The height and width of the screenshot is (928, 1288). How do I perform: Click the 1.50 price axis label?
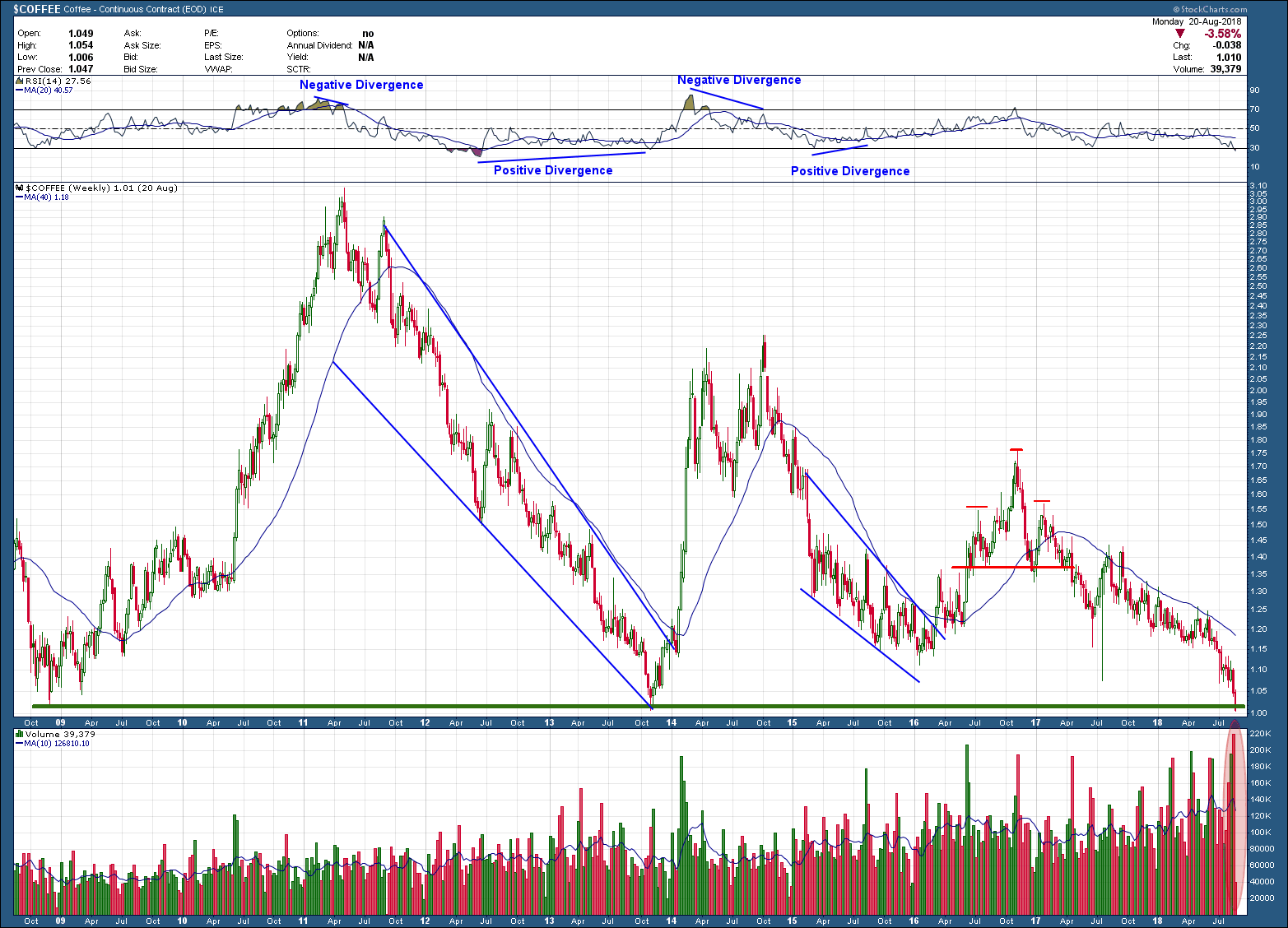[x=1258, y=524]
